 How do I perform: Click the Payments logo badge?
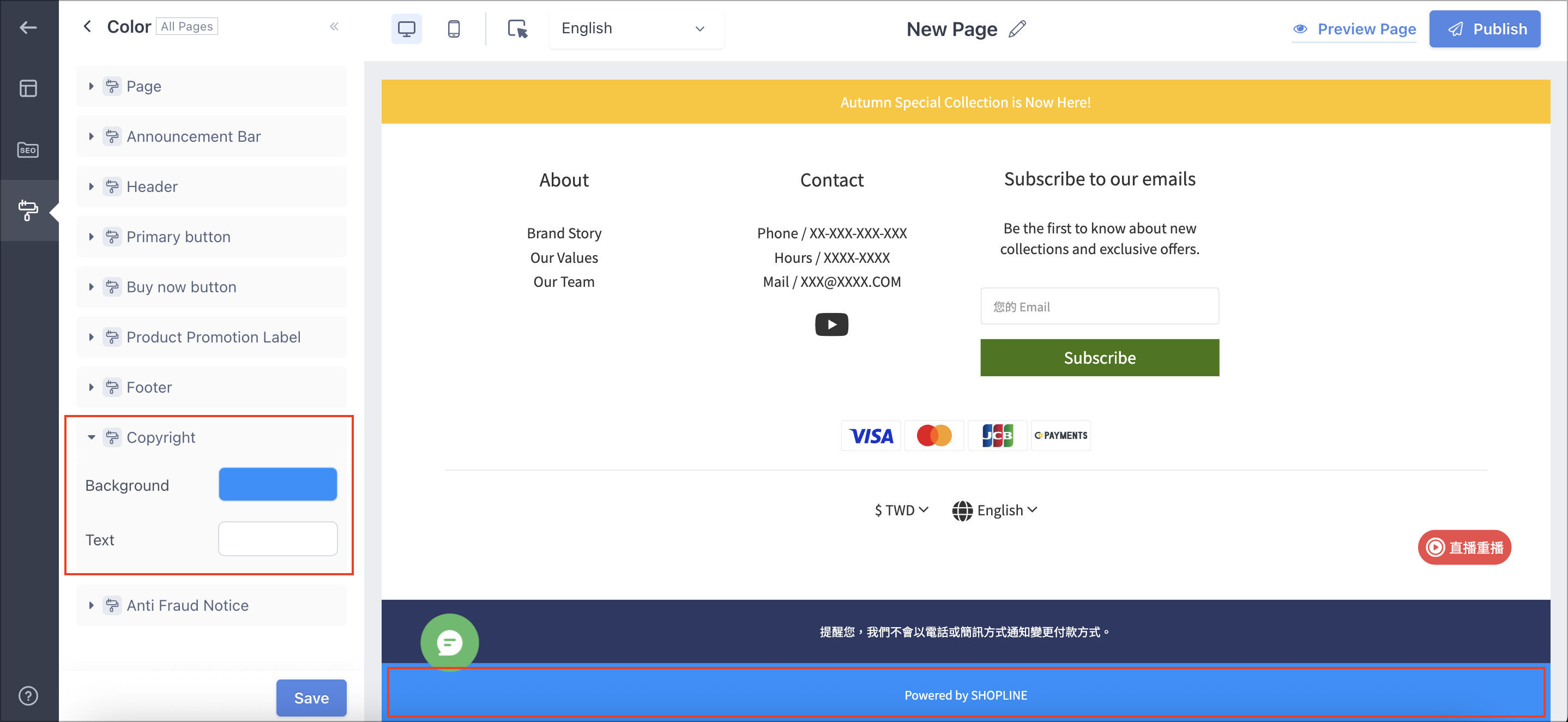tap(1061, 435)
